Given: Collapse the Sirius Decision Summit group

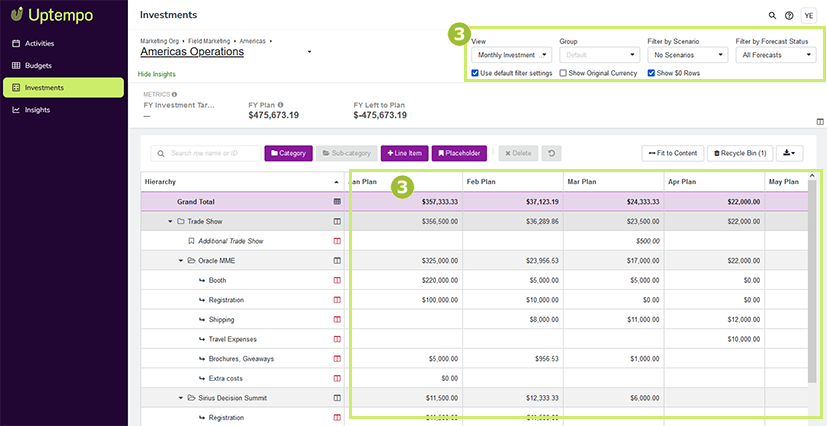Looking at the screenshot, I should 181,398.
